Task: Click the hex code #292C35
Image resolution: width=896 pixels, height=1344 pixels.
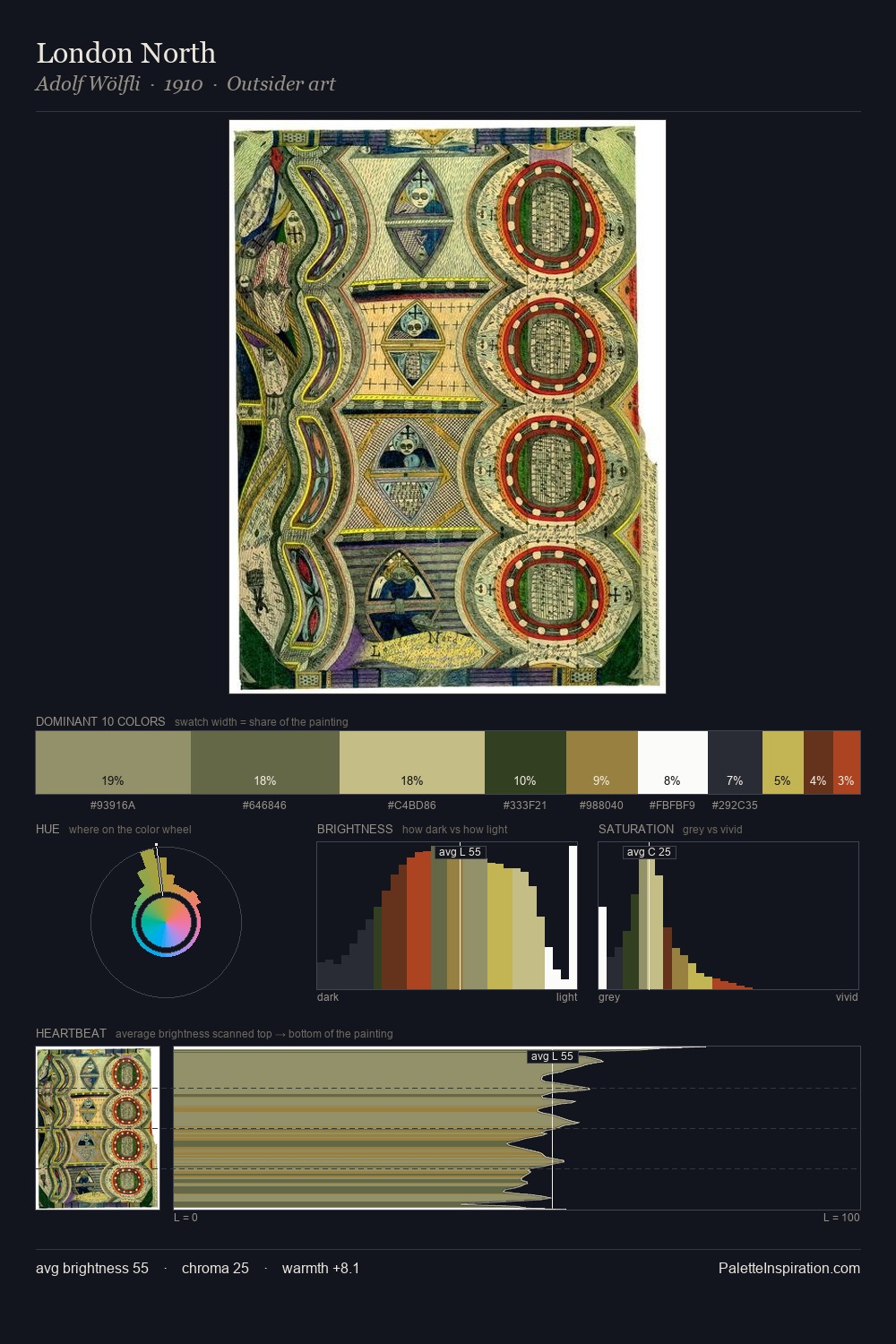Action: point(735,806)
